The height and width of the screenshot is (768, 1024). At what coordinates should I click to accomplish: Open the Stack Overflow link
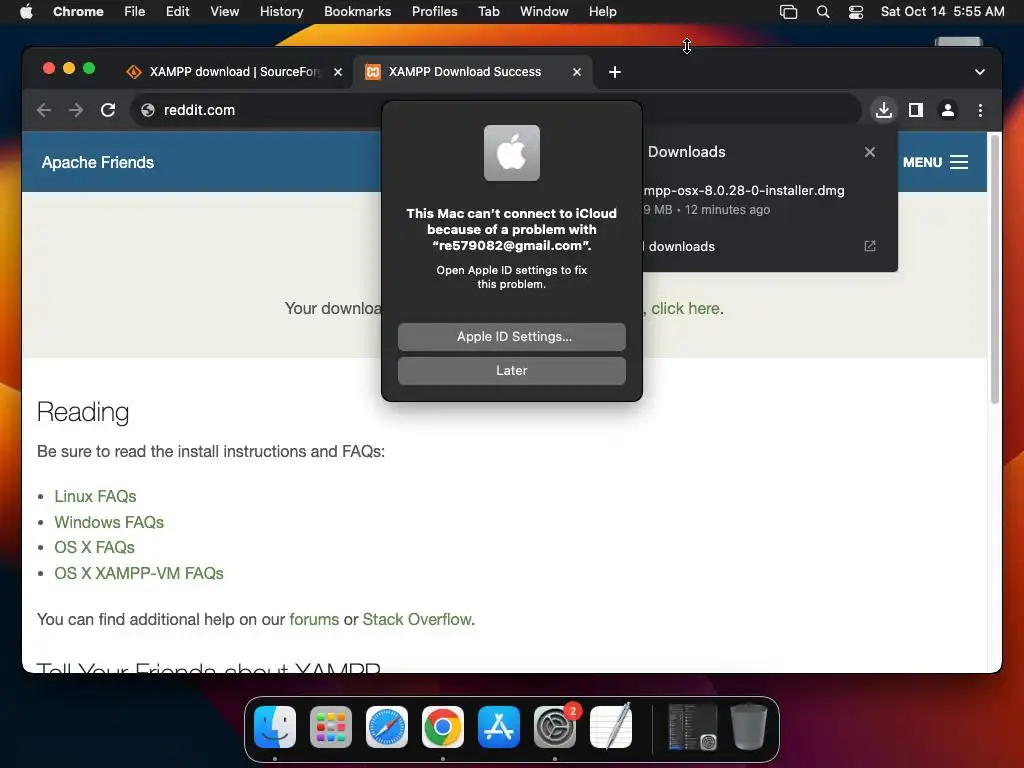coord(417,619)
